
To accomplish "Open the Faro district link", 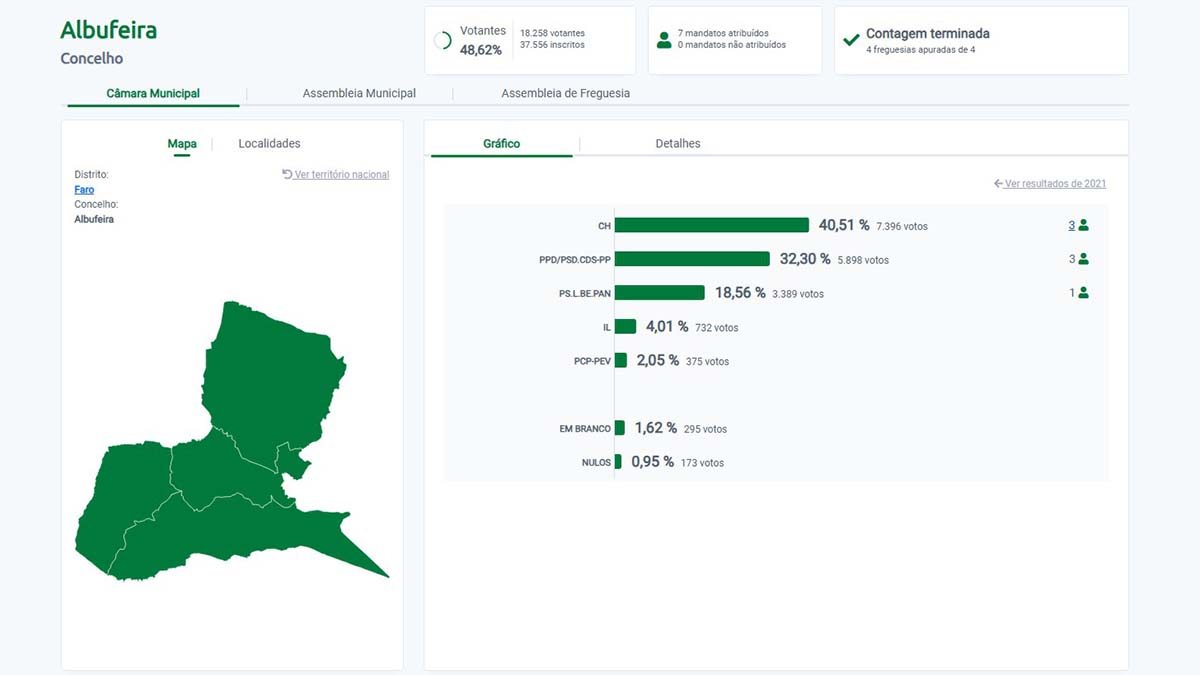I will pyautogui.click(x=84, y=189).
